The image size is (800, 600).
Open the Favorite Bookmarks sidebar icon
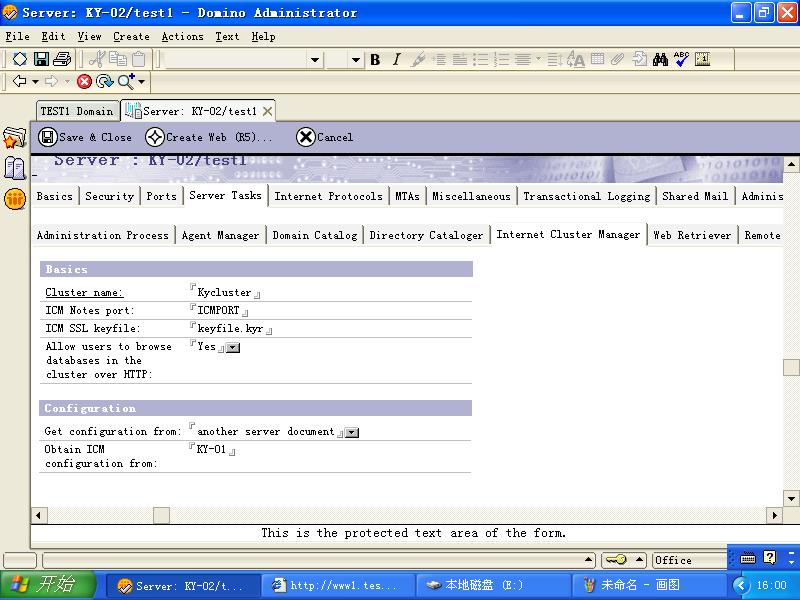coord(14,139)
